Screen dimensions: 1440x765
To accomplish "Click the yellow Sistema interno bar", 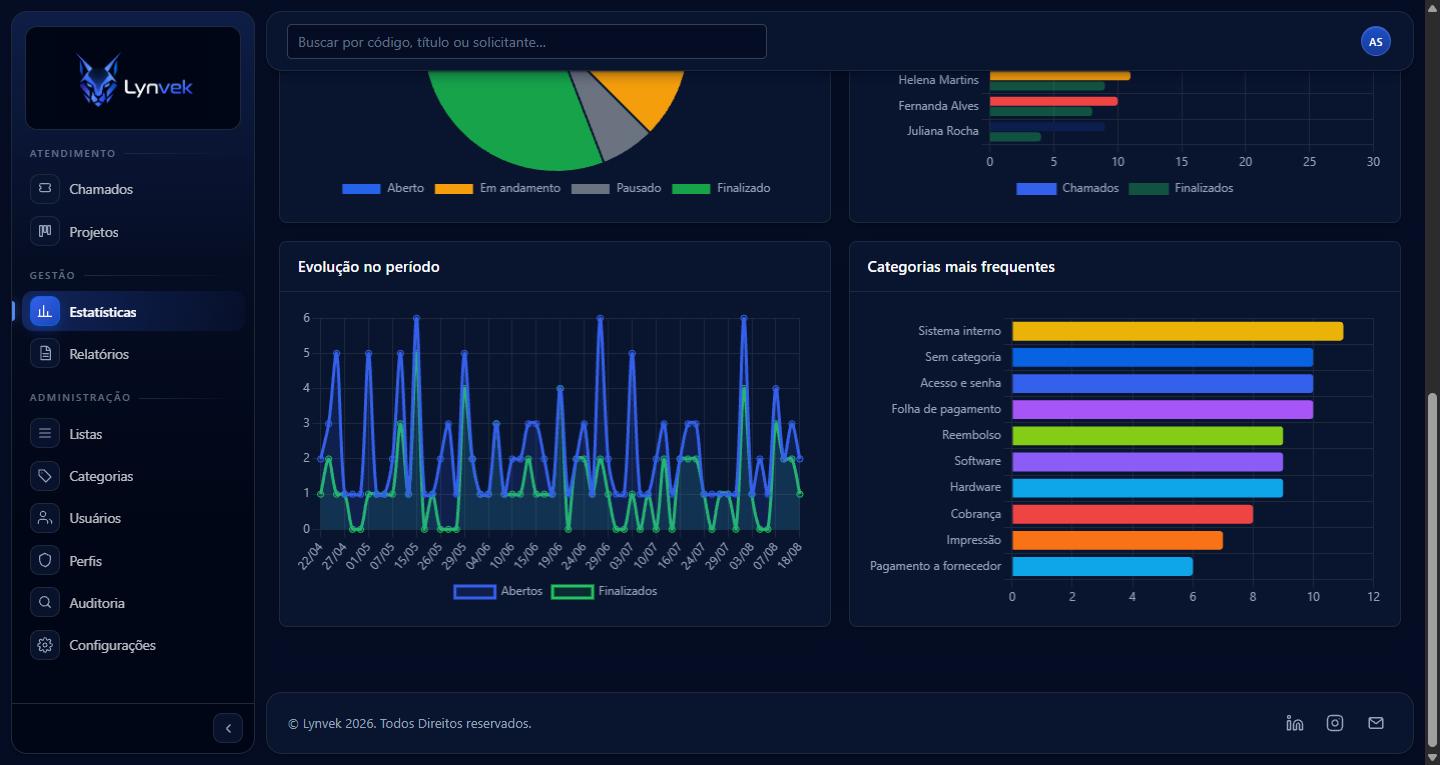I will (1177, 331).
